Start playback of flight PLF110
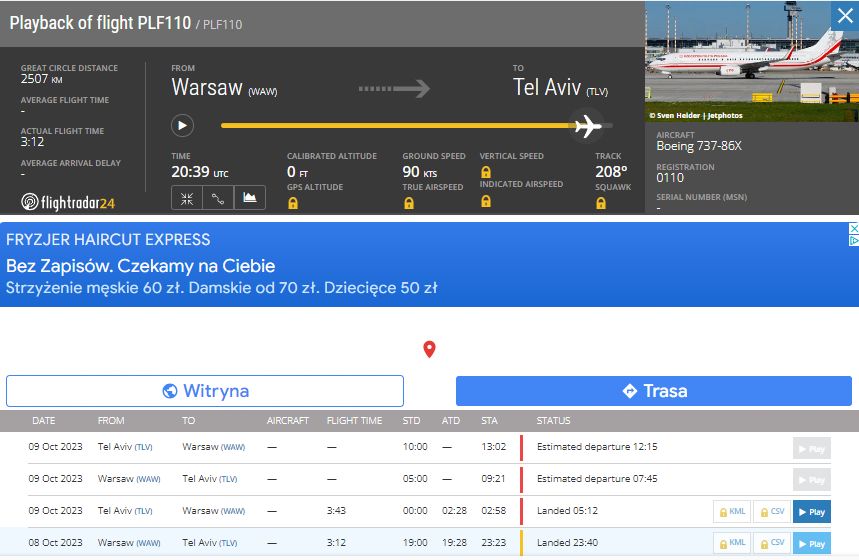859x560 pixels. 182,125
